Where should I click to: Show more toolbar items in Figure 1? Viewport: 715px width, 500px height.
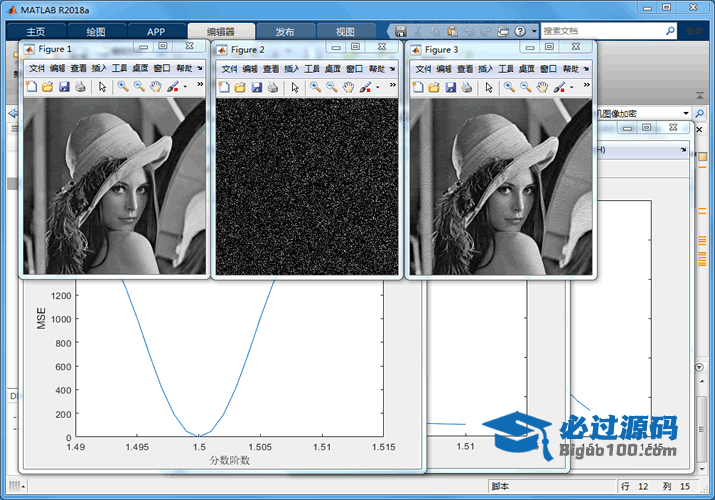200,84
